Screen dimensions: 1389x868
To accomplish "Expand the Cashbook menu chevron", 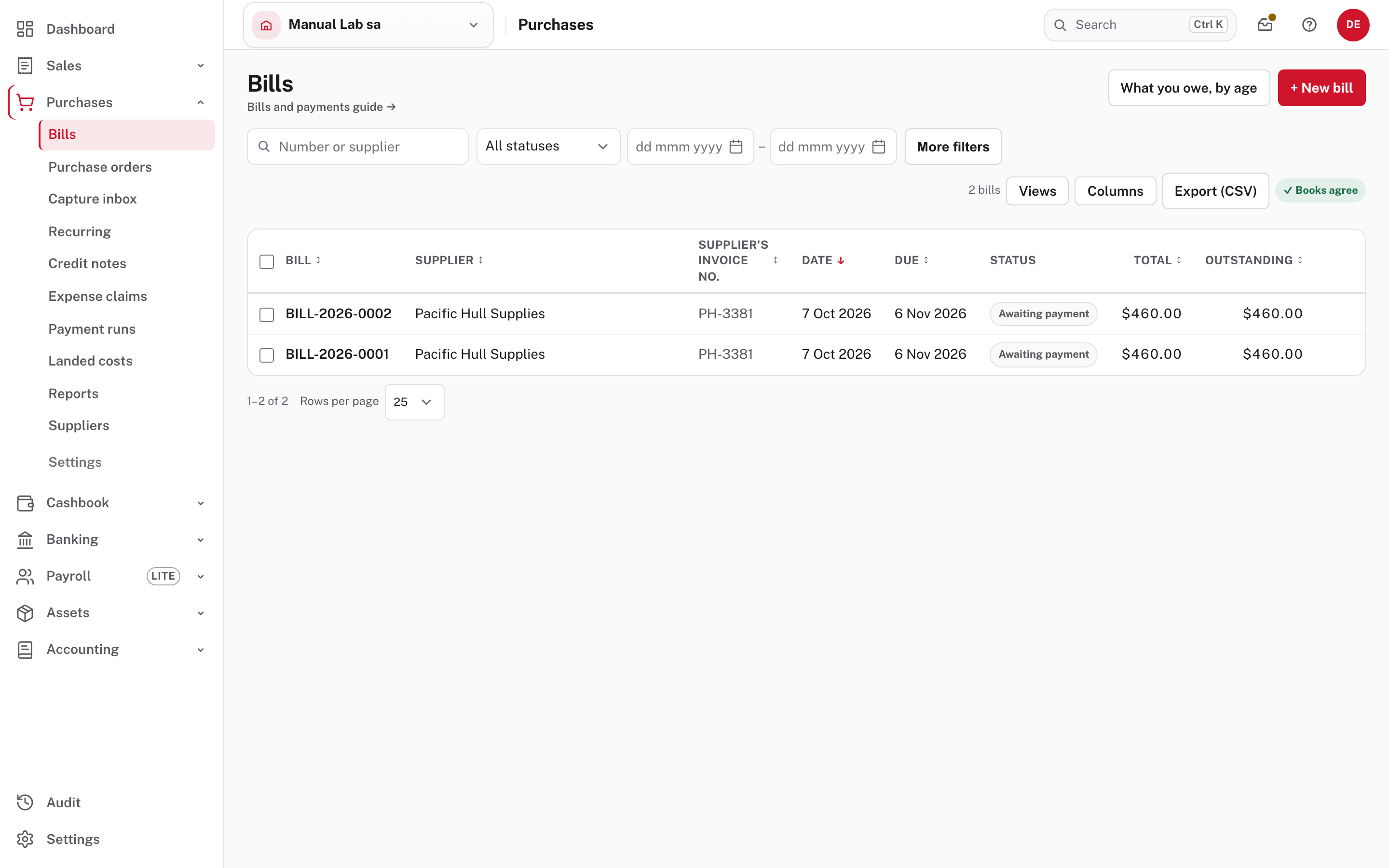I will pos(201,503).
